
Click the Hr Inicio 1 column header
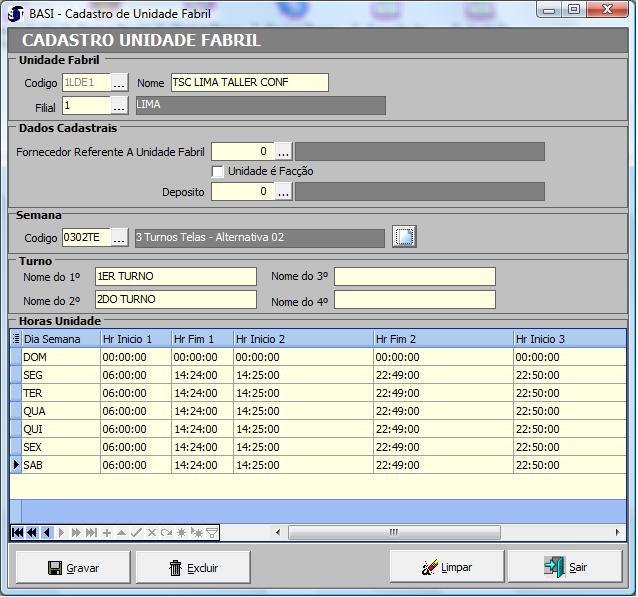click(x=135, y=339)
